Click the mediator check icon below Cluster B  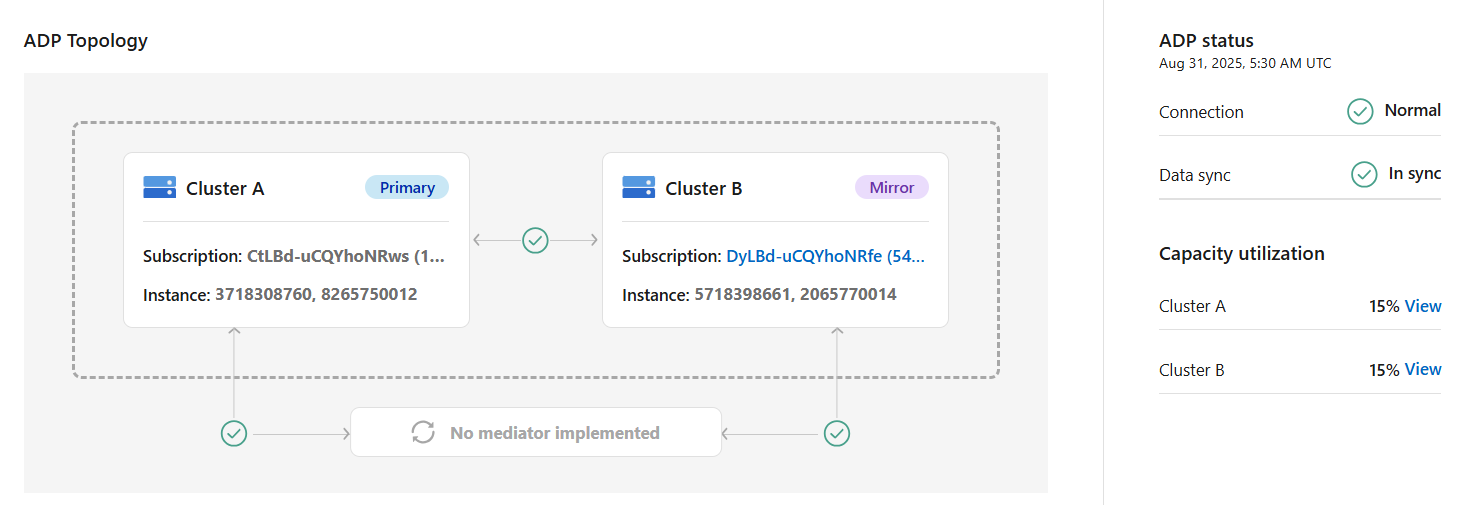(x=836, y=433)
